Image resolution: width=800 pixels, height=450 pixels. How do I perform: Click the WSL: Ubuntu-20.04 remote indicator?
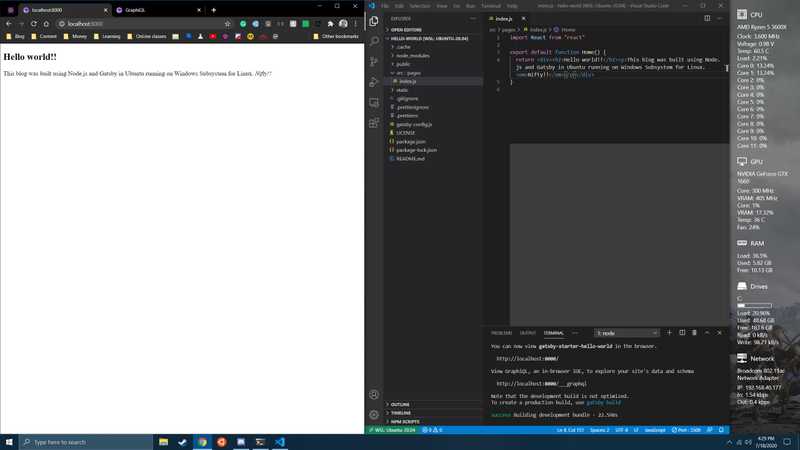click(391, 430)
